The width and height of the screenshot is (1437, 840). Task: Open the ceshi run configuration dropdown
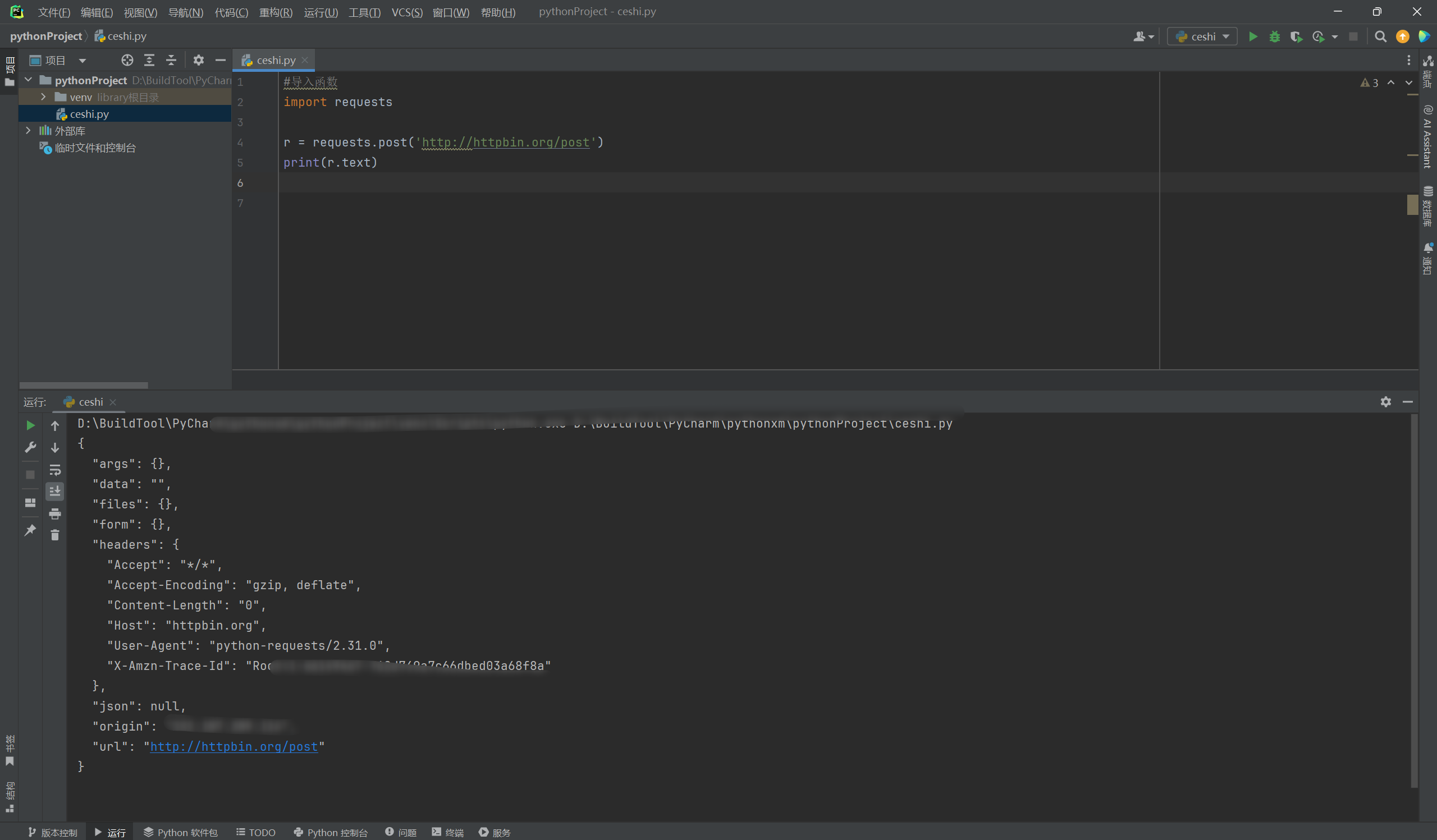tap(1202, 36)
